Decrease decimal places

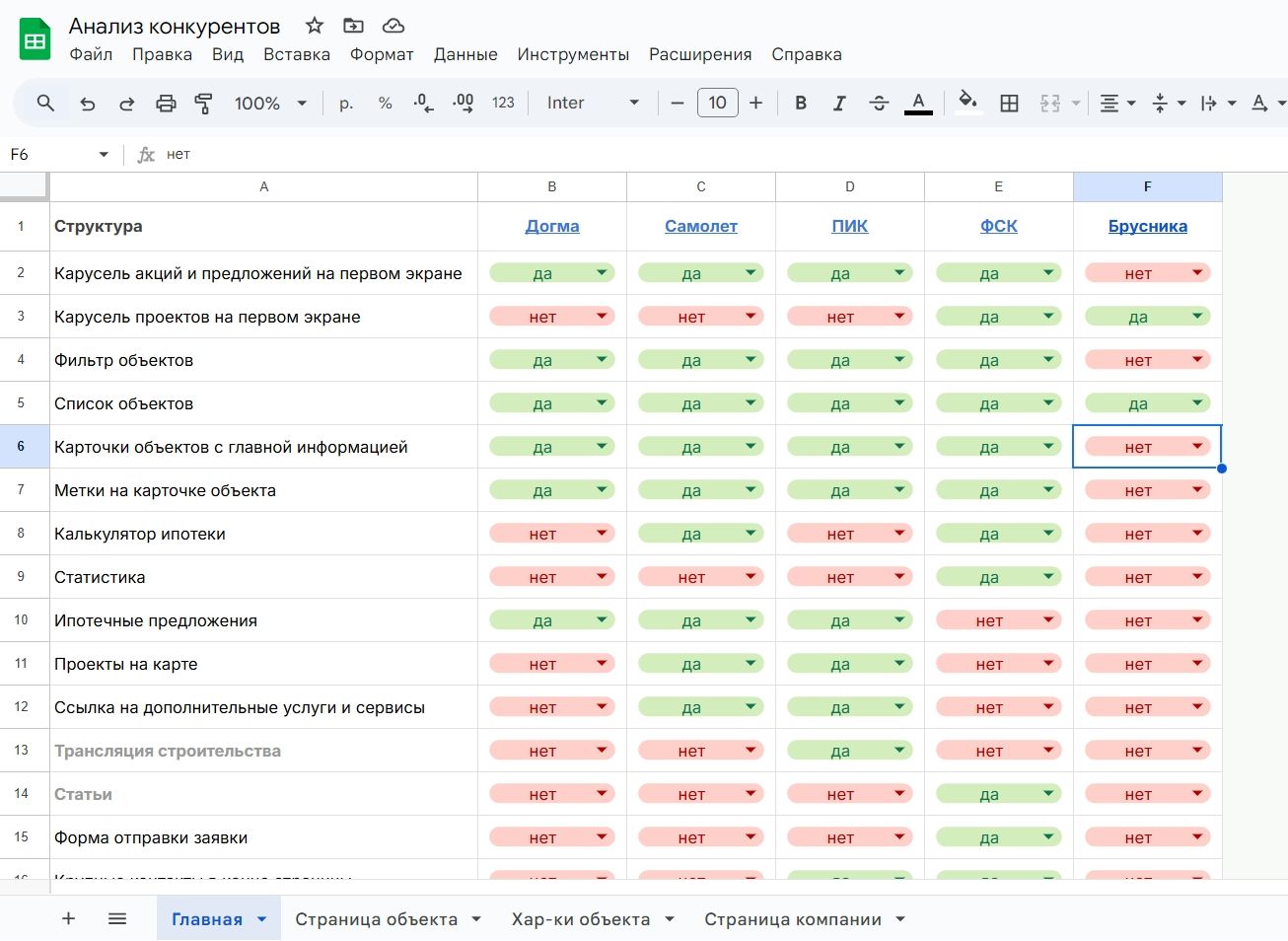(x=423, y=103)
